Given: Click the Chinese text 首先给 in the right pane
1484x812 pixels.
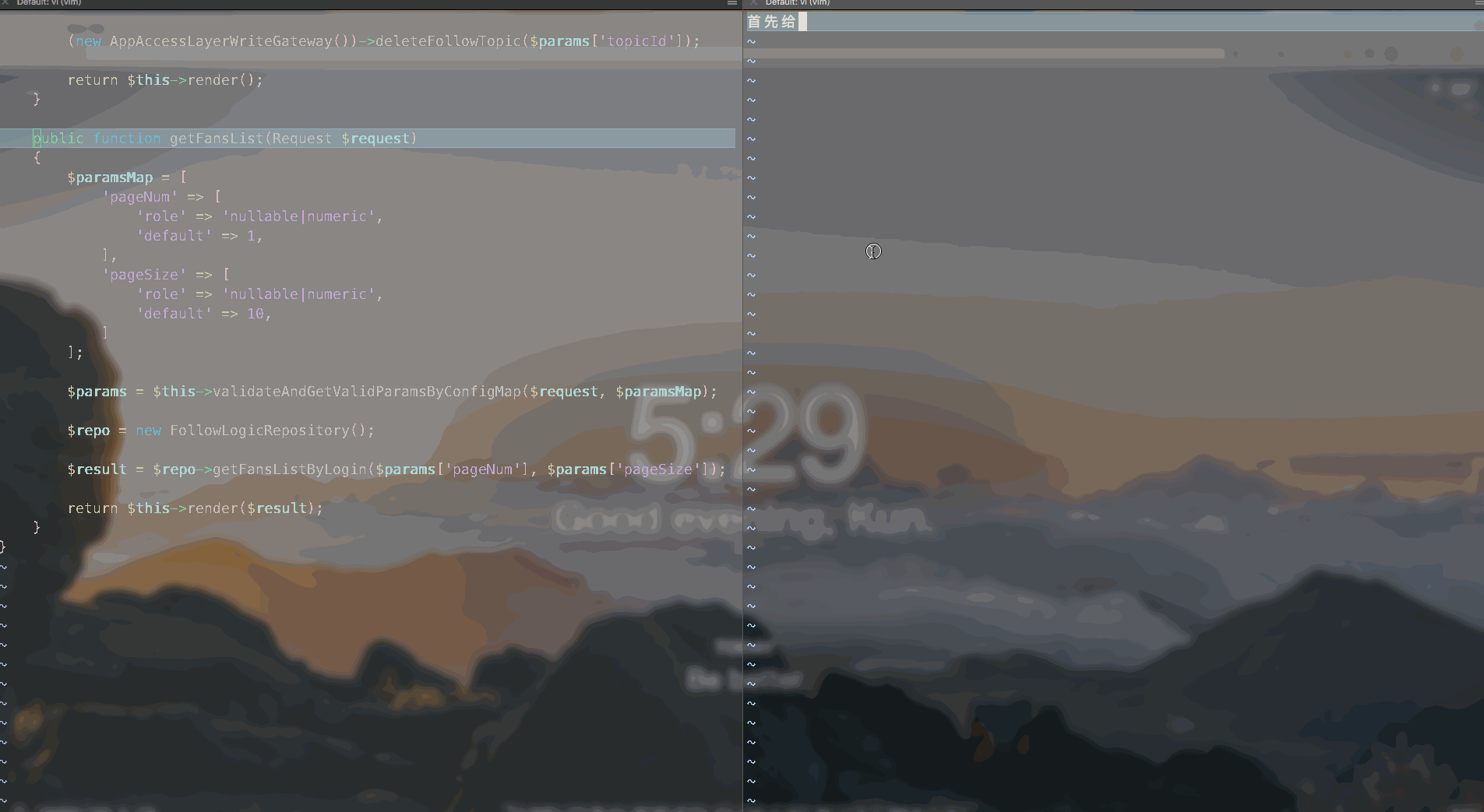Looking at the screenshot, I should [771, 22].
